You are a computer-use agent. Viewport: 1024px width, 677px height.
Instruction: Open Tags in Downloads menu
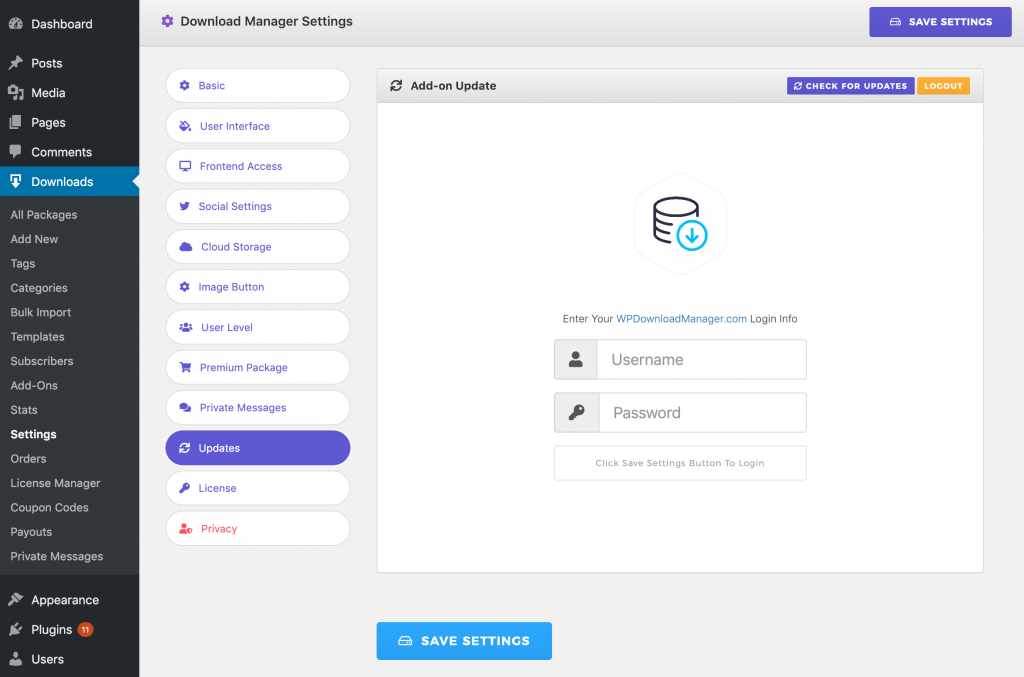coord(23,263)
